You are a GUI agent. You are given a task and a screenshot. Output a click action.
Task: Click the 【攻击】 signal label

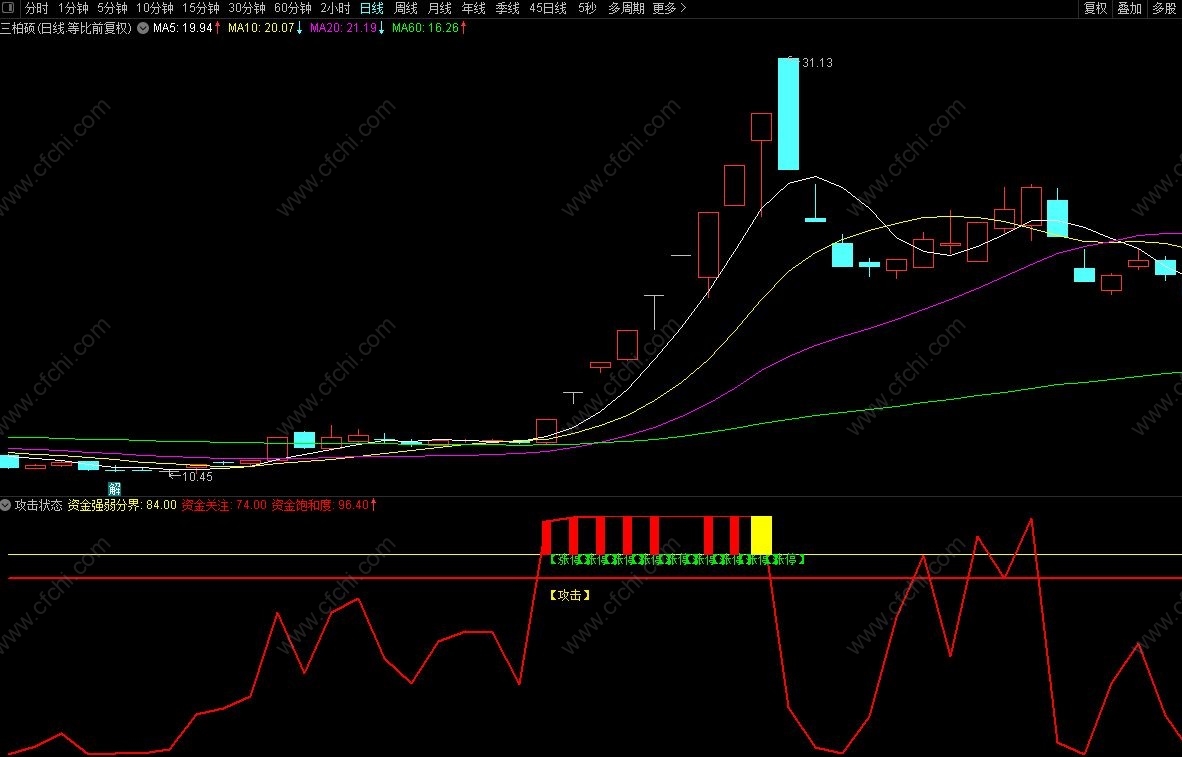click(570, 595)
